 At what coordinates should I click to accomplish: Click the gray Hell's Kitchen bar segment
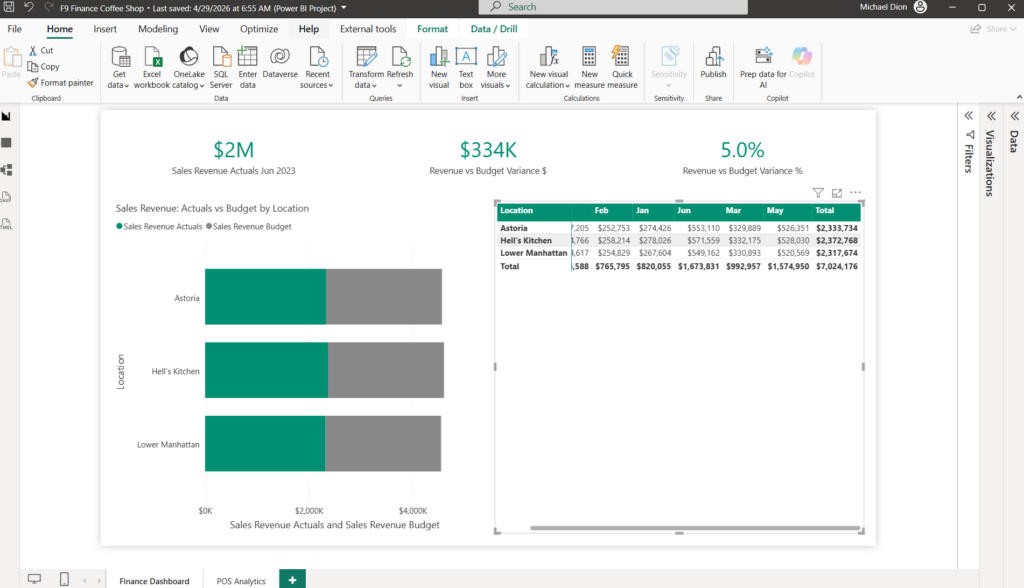coord(386,370)
